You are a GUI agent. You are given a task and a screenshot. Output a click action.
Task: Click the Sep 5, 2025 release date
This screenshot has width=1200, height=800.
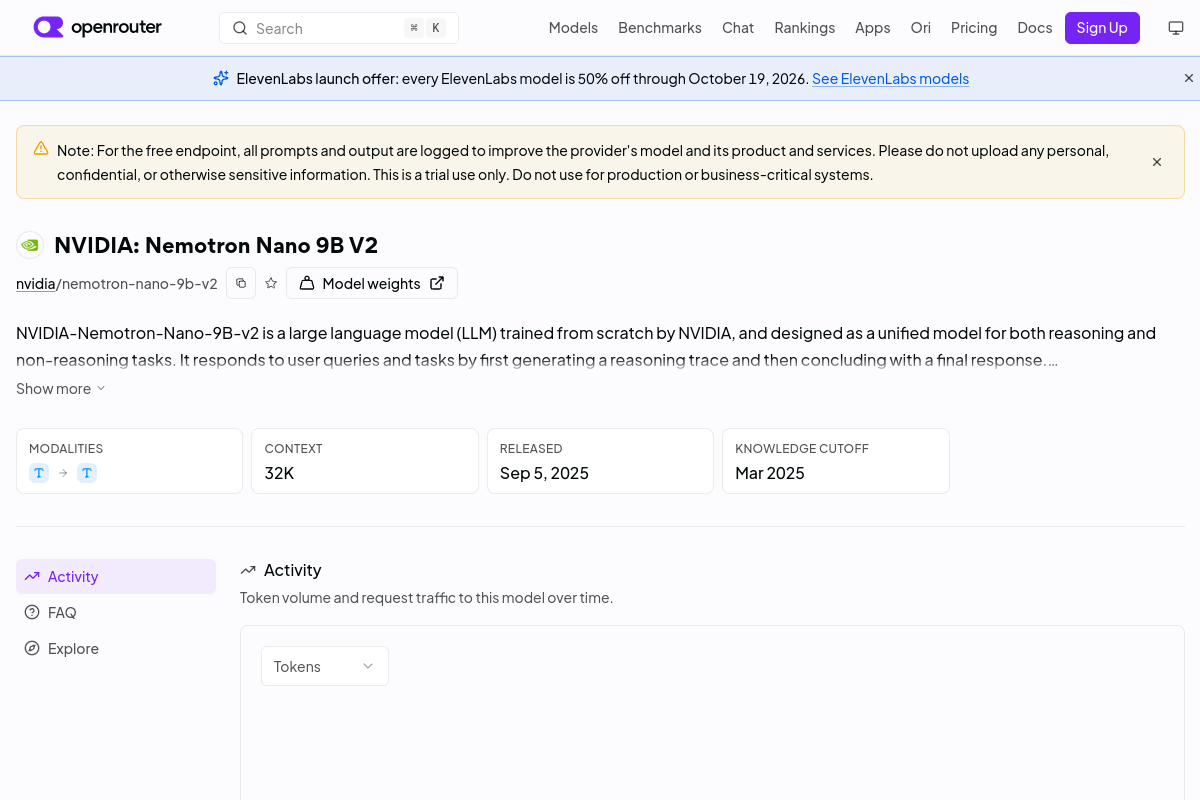pyautogui.click(x=544, y=473)
